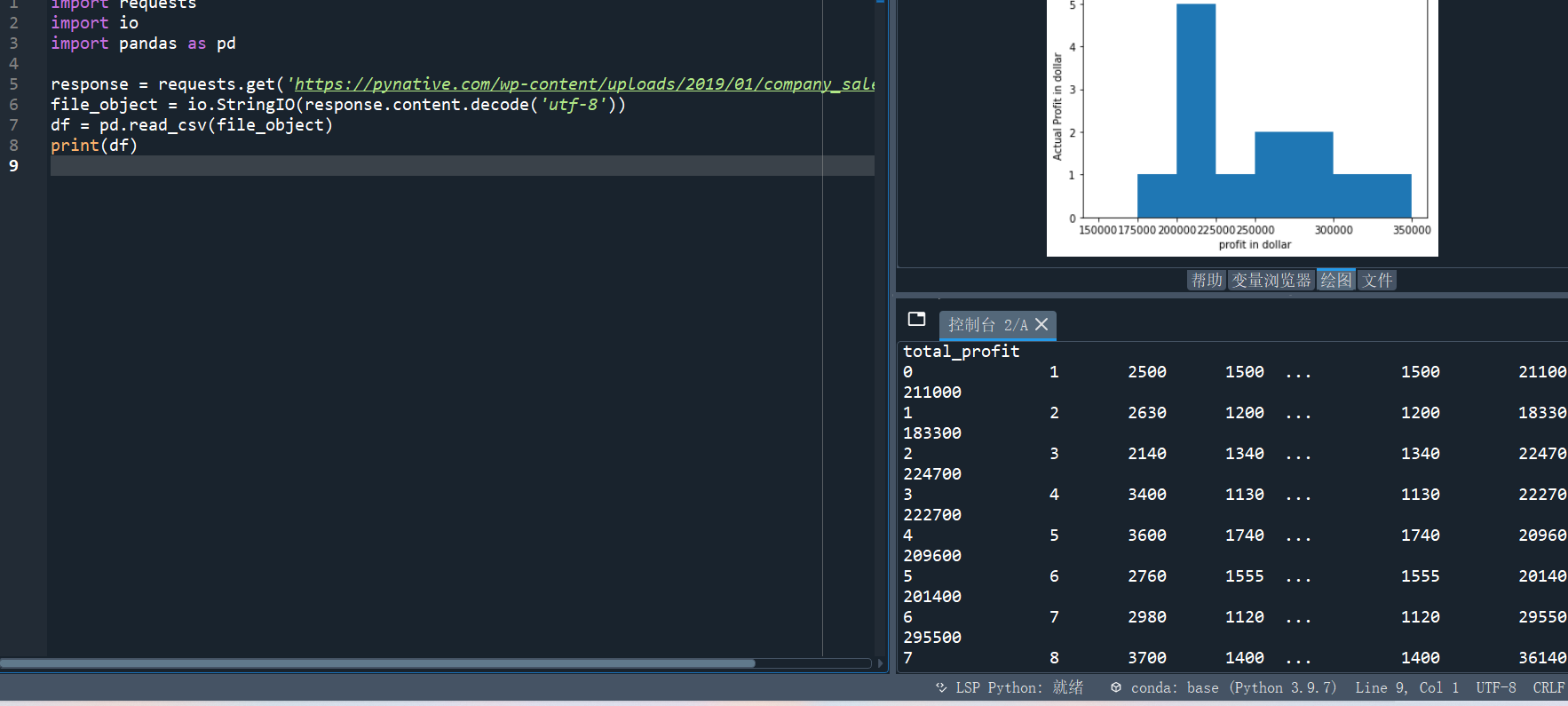Click the scroll-right arrow of editor scrollbar

pyautogui.click(x=880, y=663)
